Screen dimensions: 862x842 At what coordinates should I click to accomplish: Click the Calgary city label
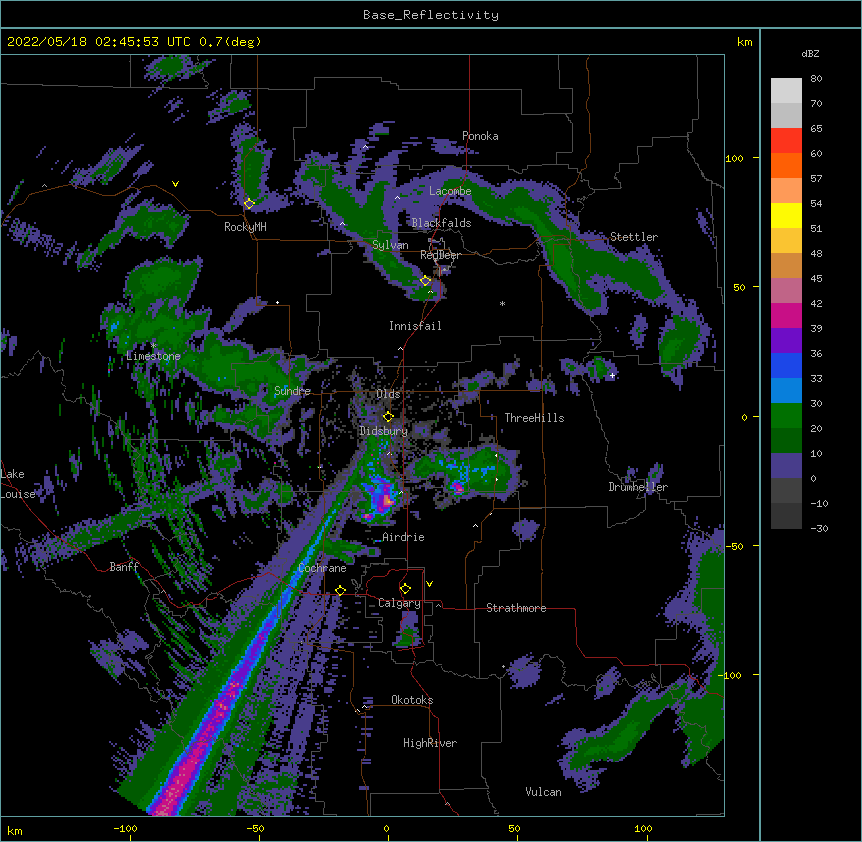pyautogui.click(x=399, y=603)
